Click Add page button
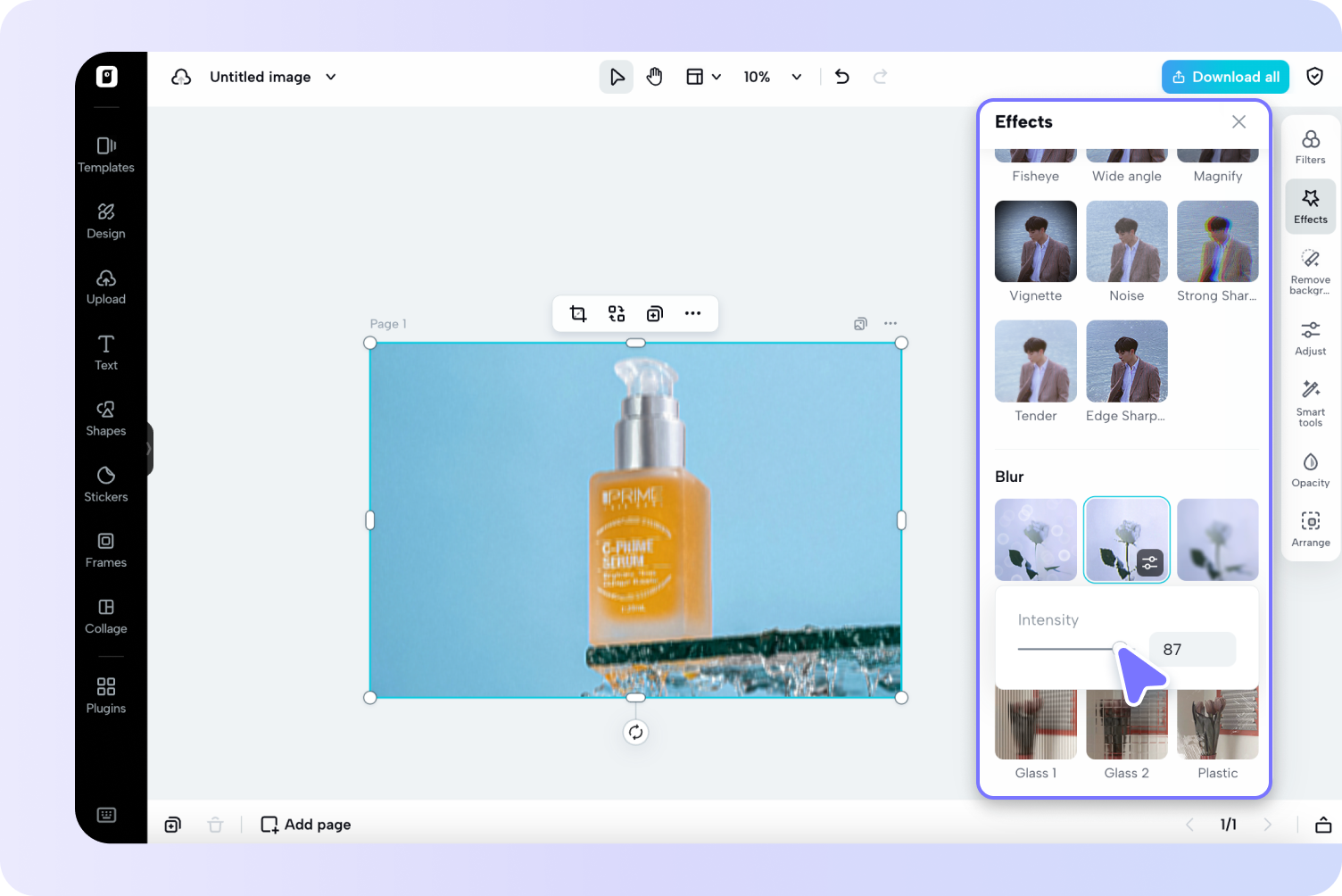Image resolution: width=1342 pixels, height=896 pixels. click(x=306, y=825)
